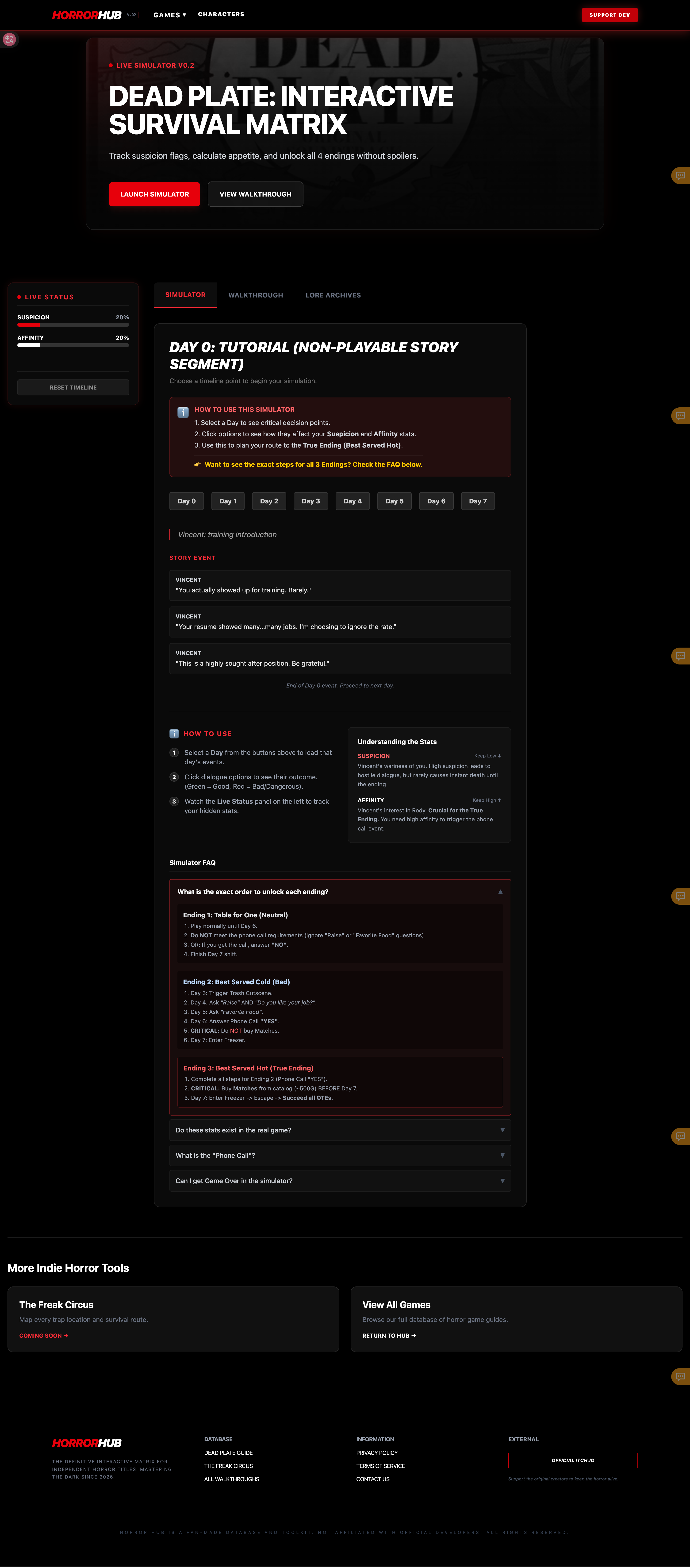Click the translate icon at top left
Screen dimensions: 690x1568
(9, 40)
